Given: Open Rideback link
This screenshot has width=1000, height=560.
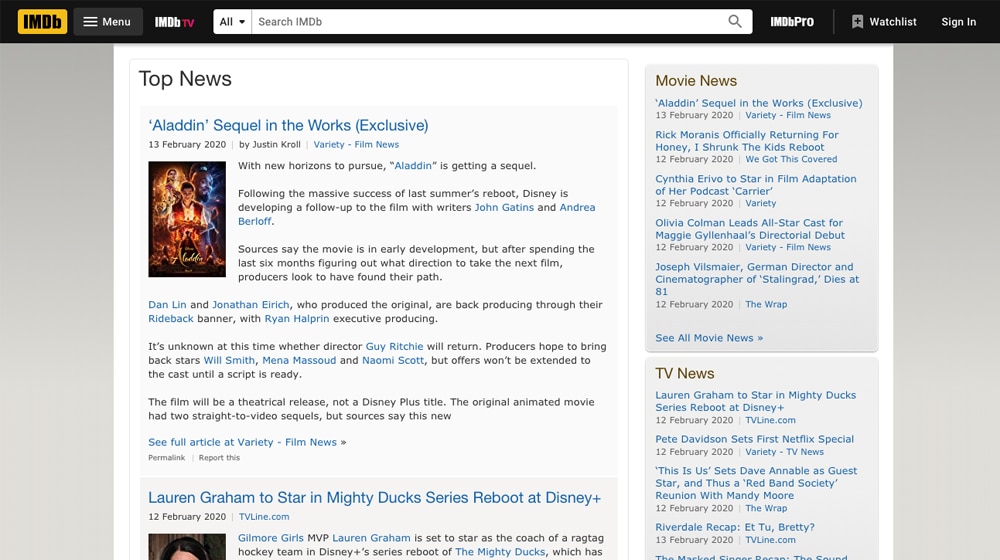Looking at the screenshot, I should point(170,319).
